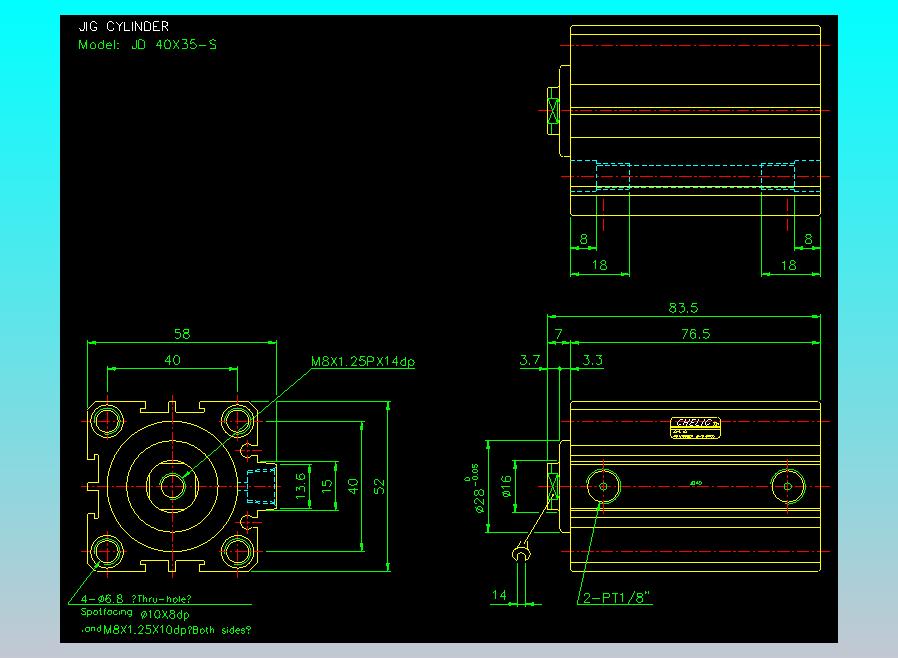Click the "ø28" toleranced diameter dimension
Image resolution: width=898 pixels, height=658 pixels.
point(476,488)
